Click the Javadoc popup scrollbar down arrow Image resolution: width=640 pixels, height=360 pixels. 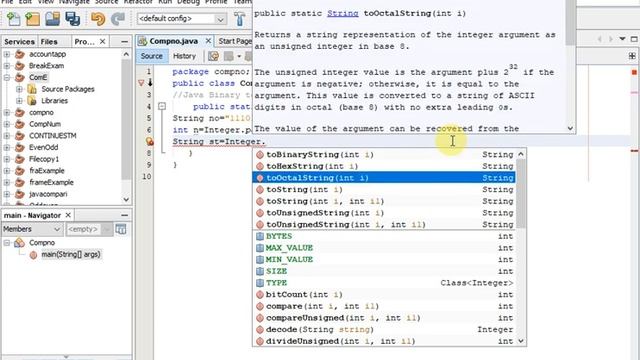pyautogui.click(x=570, y=128)
